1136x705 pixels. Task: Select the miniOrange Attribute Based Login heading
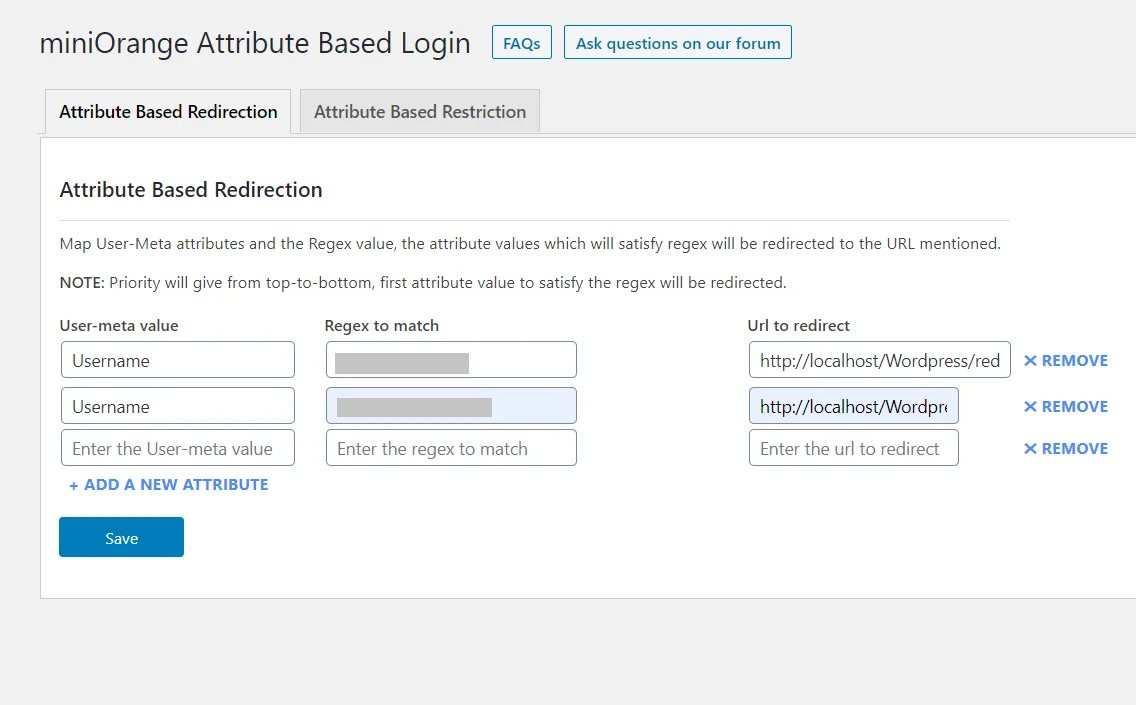pyautogui.click(x=255, y=43)
